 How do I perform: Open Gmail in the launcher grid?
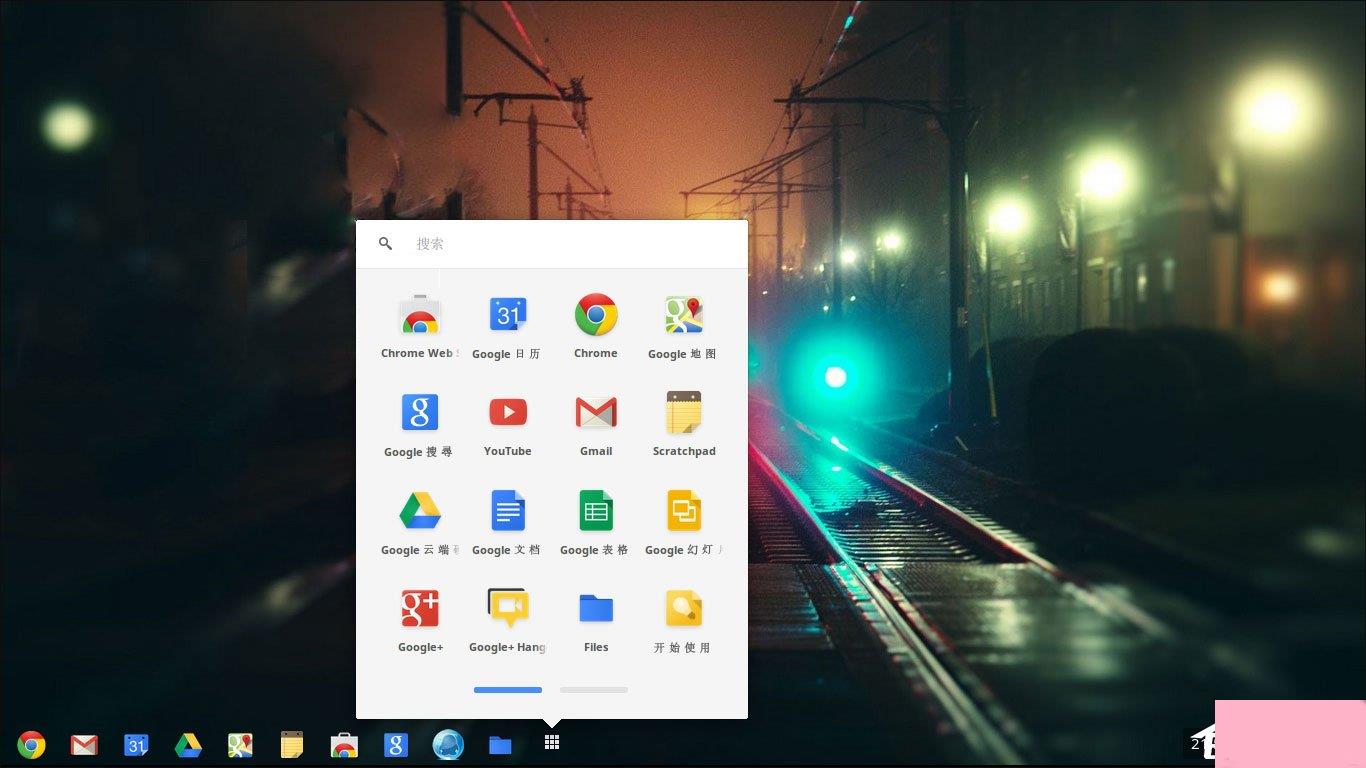[x=596, y=423]
